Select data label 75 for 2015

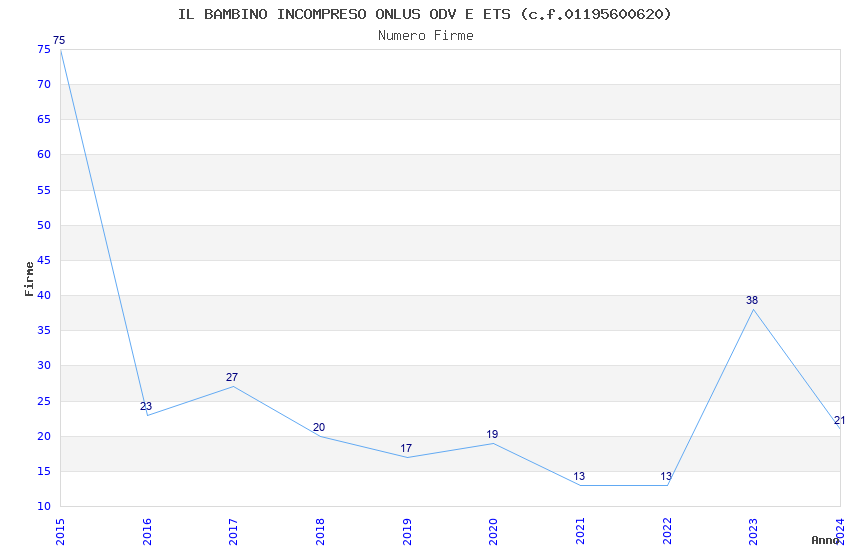(59, 40)
